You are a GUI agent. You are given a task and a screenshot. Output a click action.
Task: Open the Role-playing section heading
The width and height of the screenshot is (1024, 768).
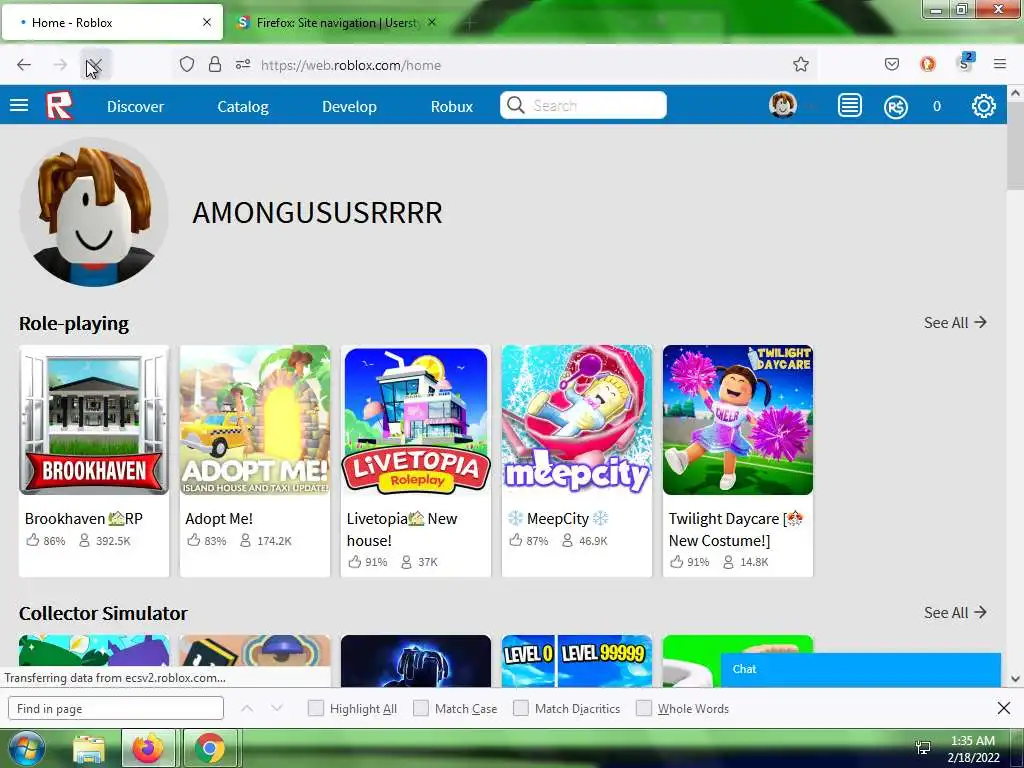tap(74, 323)
